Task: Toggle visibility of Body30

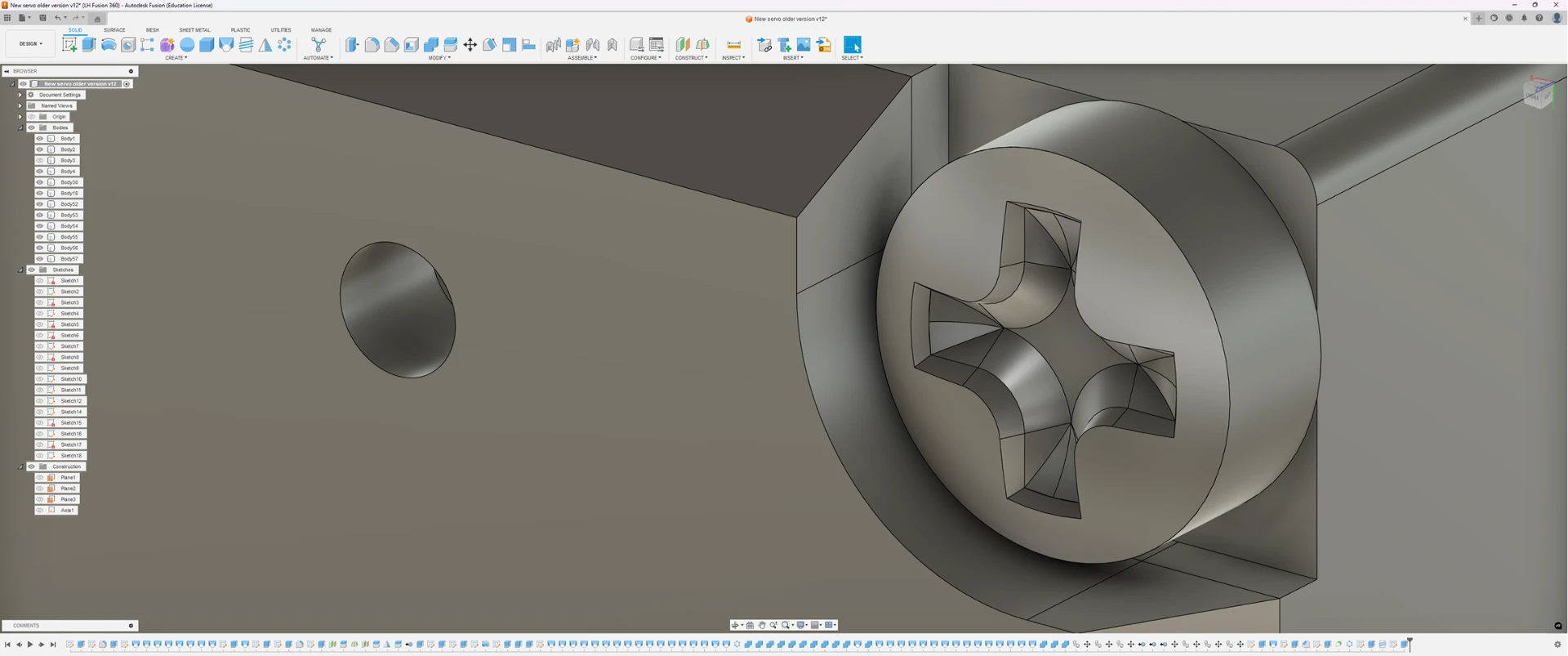Action: click(39, 182)
